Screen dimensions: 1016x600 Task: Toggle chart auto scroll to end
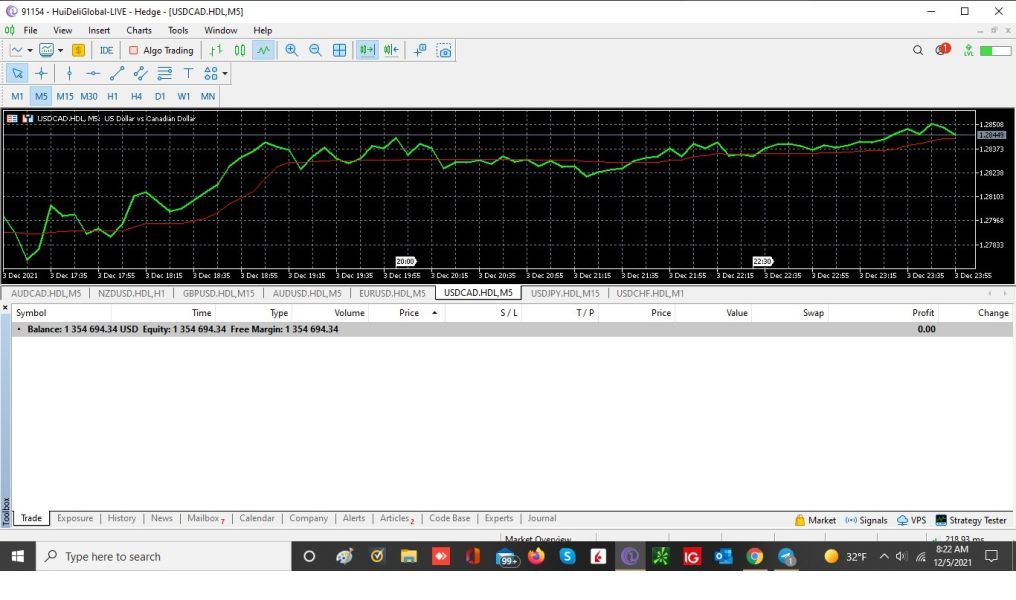(367, 50)
